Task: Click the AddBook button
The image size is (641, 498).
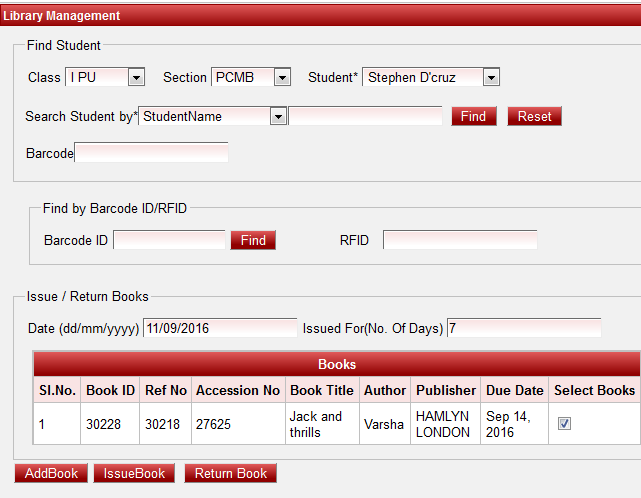Action: (x=51, y=473)
